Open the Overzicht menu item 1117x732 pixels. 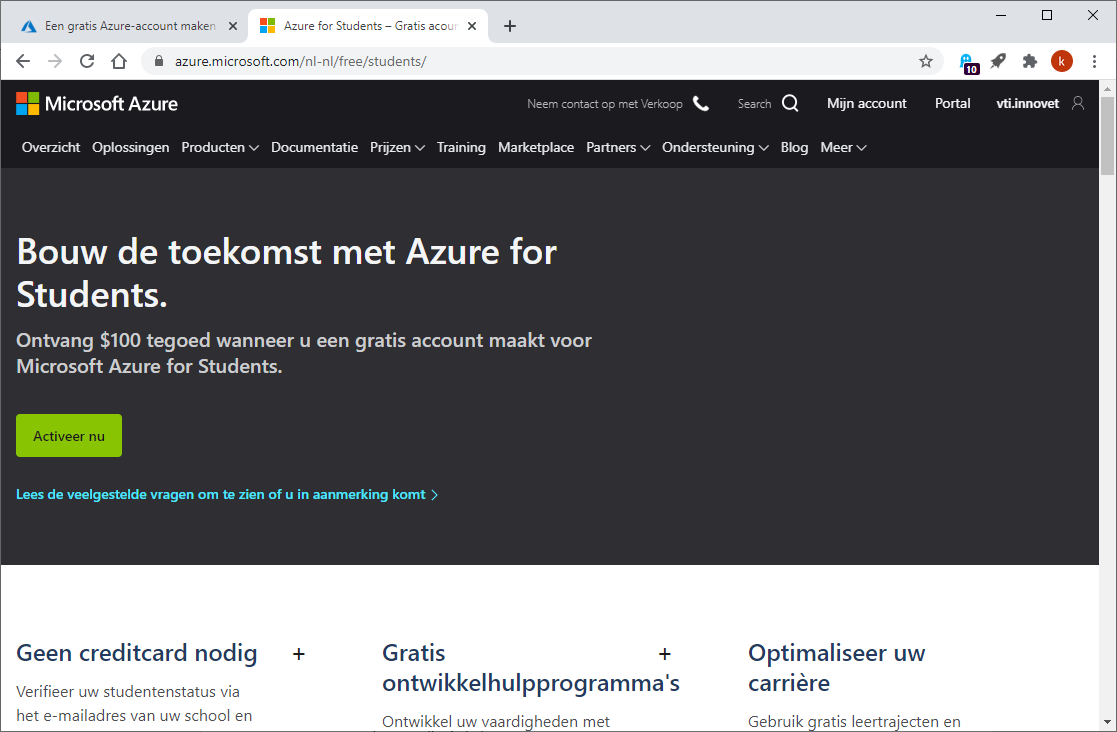coord(51,147)
